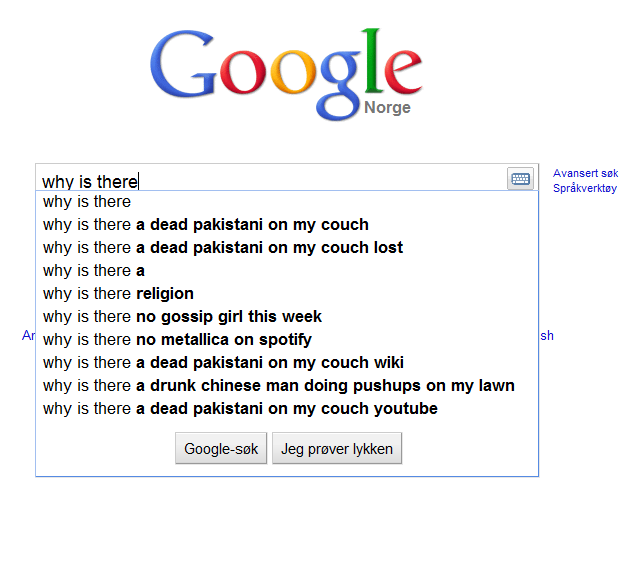Screen dimensions: 644x572
Task: Open the Avansert søk link
Action: (585, 173)
